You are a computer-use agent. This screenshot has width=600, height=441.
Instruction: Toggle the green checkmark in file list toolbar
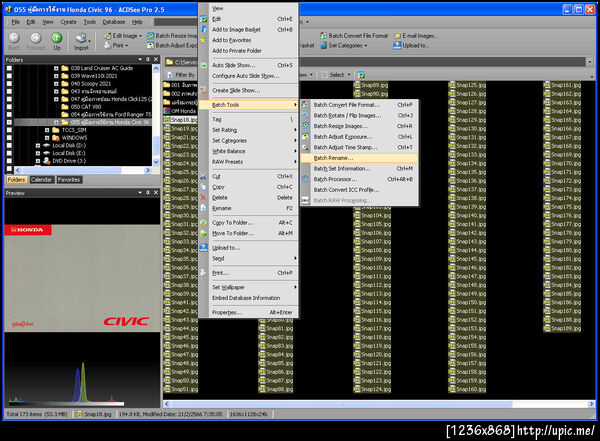point(361,75)
